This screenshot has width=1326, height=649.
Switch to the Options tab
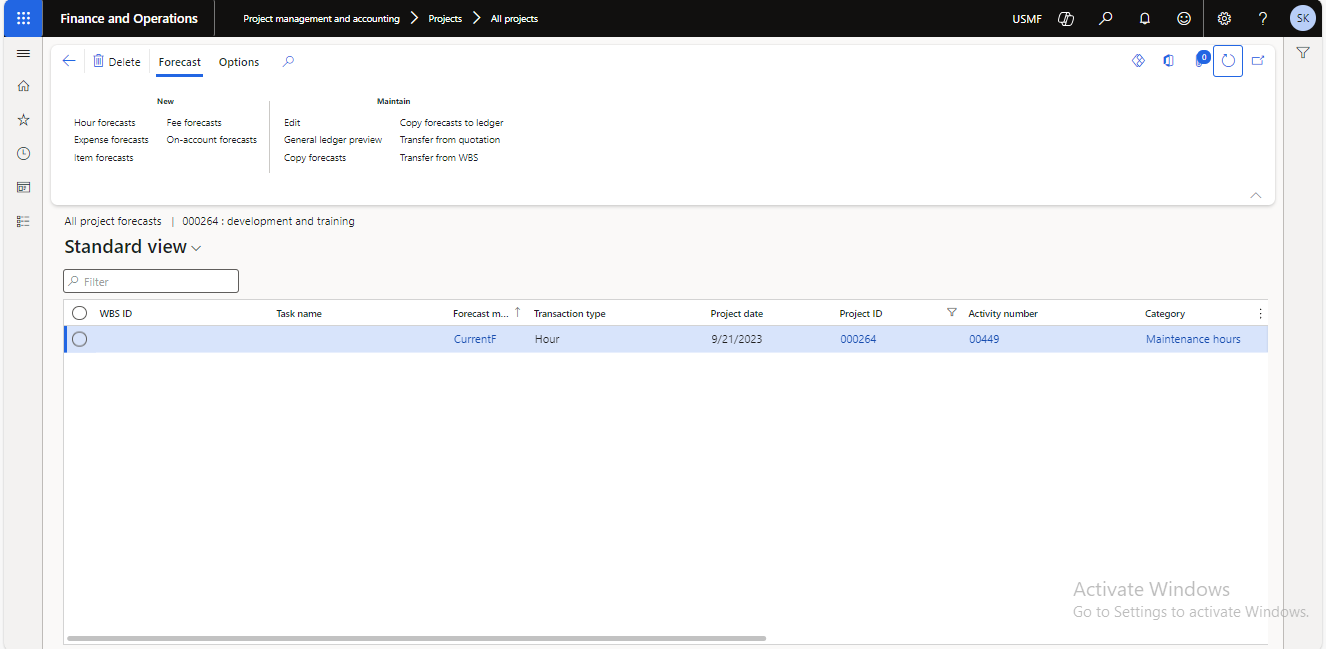pos(239,62)
